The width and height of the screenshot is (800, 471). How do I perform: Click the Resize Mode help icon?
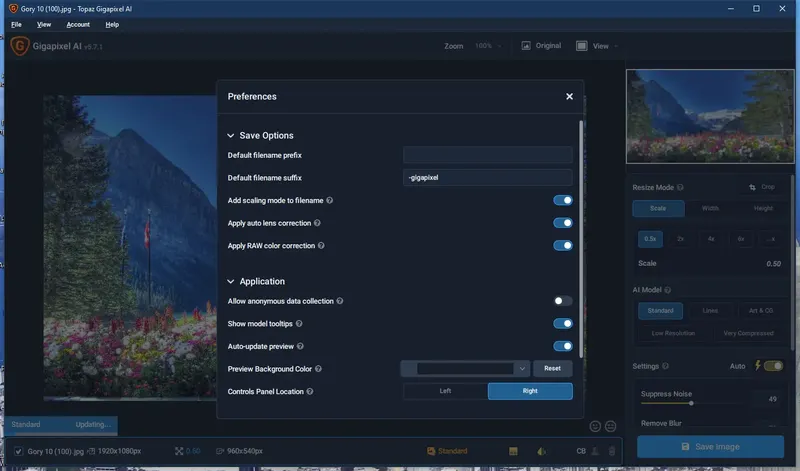680,187
